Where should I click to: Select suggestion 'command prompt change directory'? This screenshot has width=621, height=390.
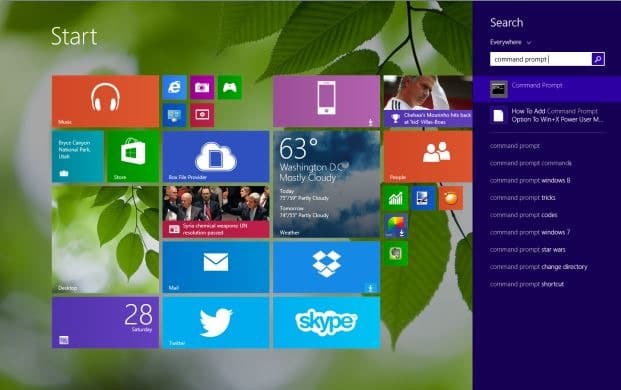pos(539,267)
